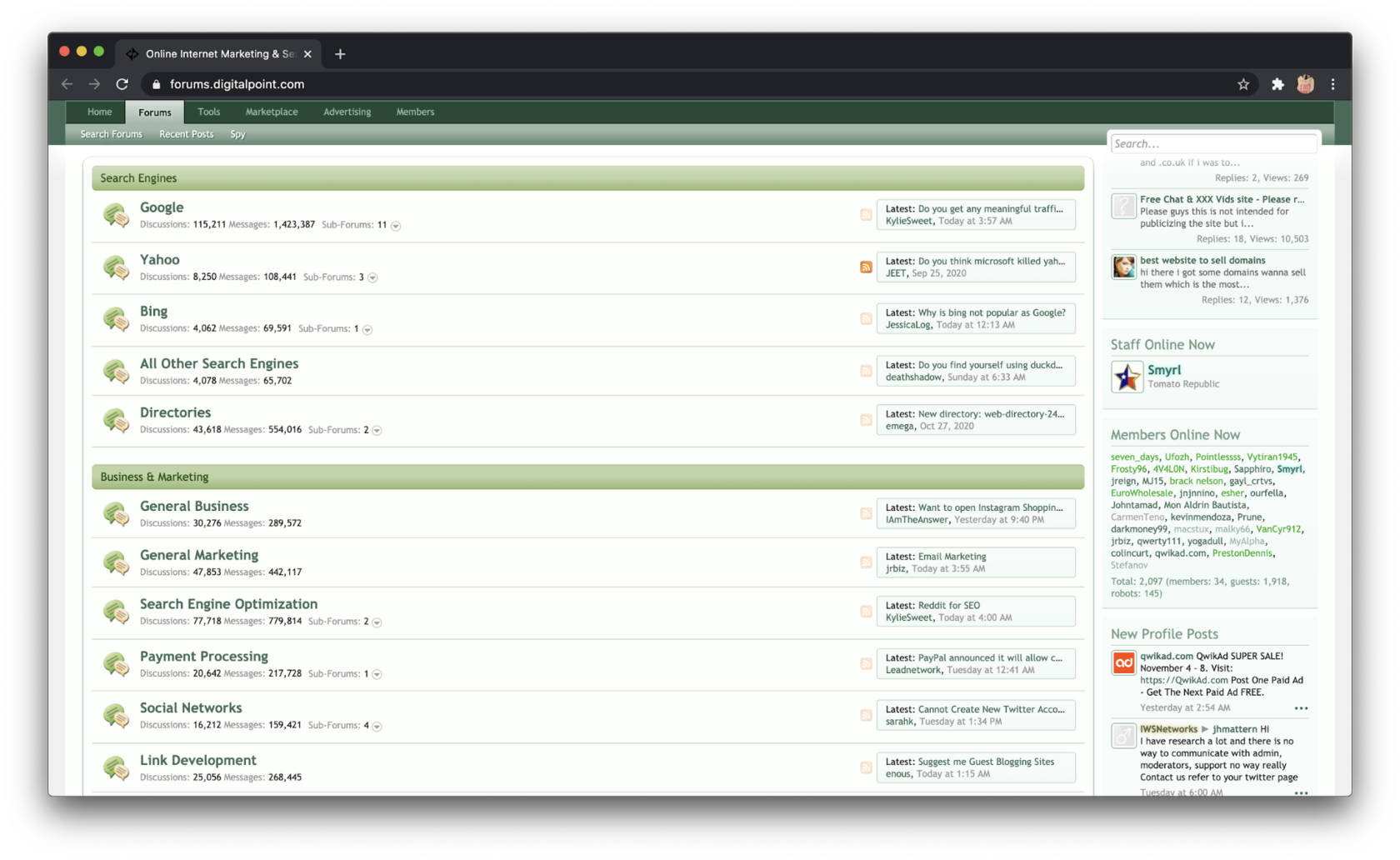Open member PrestonDennis profile
The width and height of the screenshot is (1400, 860).
coord(1242,553)
